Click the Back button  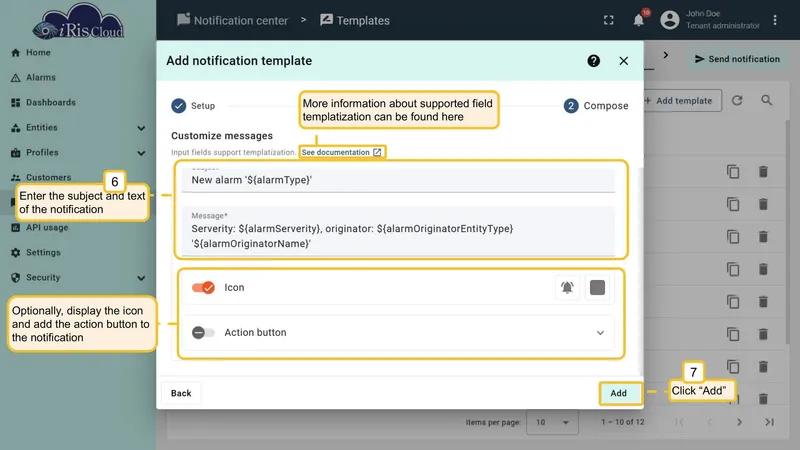coord(181,393)
